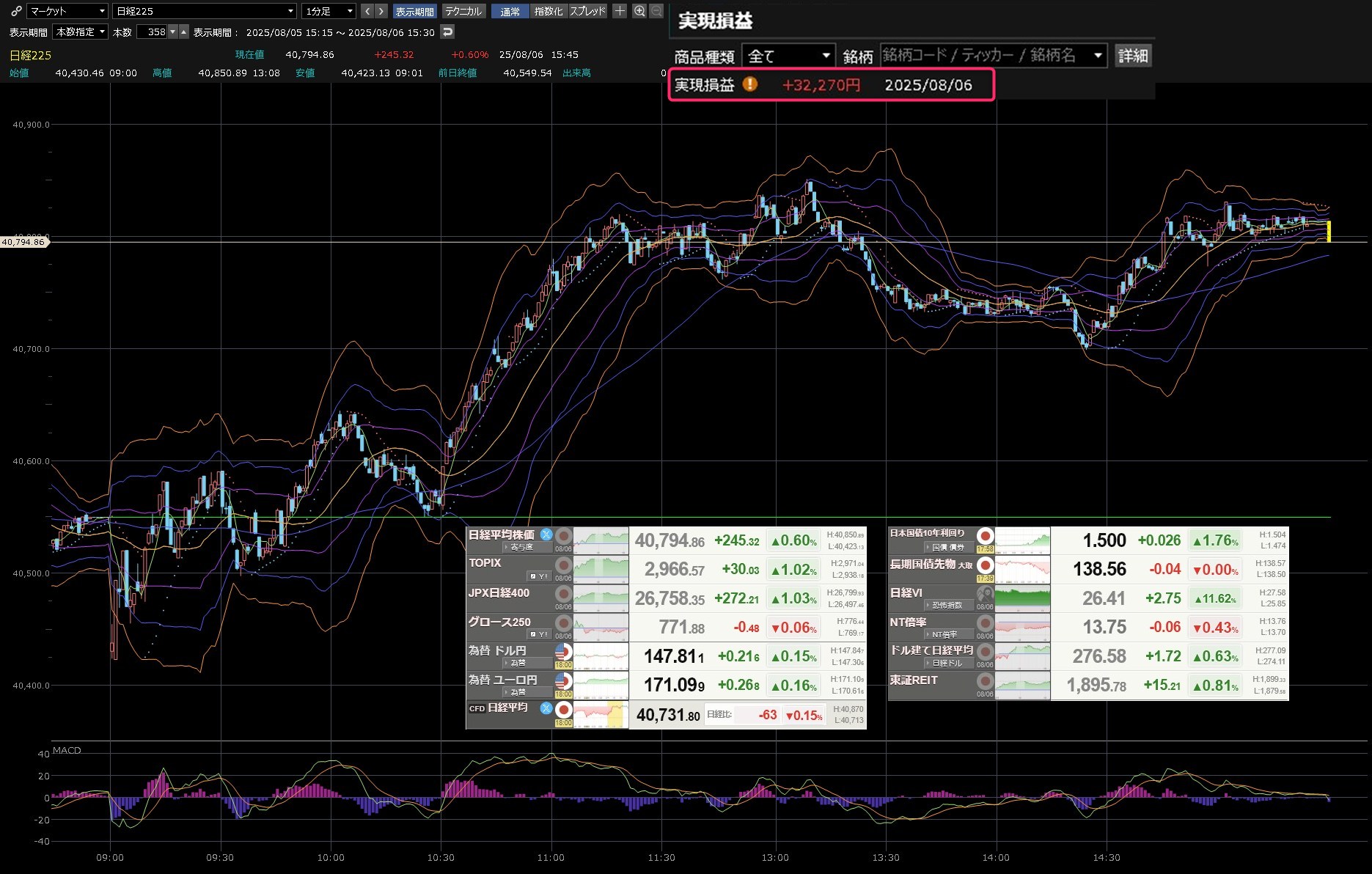Decrease bar count with down stepper
Viewport: 1372px width, 874px height.
[x=173, y=32]
